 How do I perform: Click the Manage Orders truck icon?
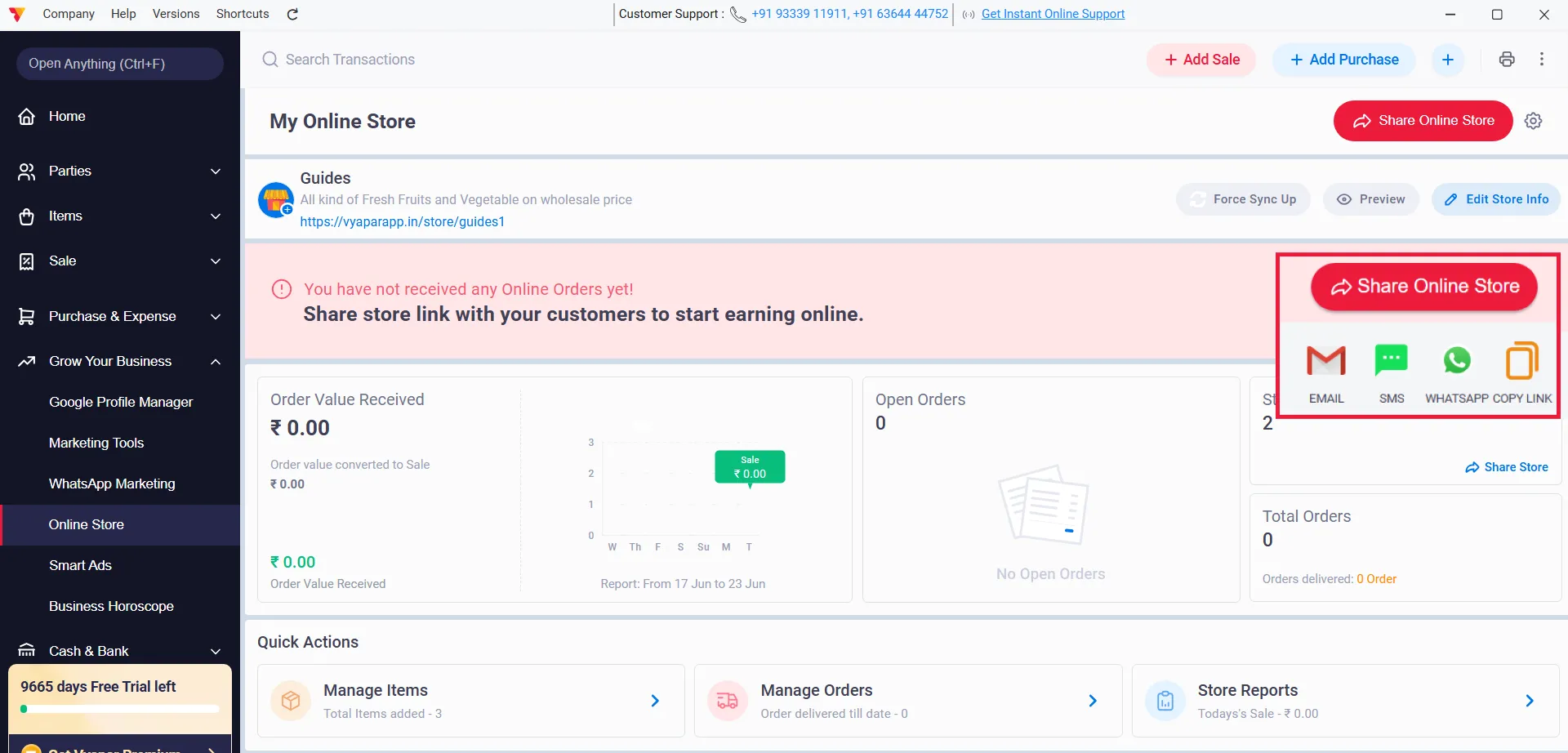(x=728, y=701)
